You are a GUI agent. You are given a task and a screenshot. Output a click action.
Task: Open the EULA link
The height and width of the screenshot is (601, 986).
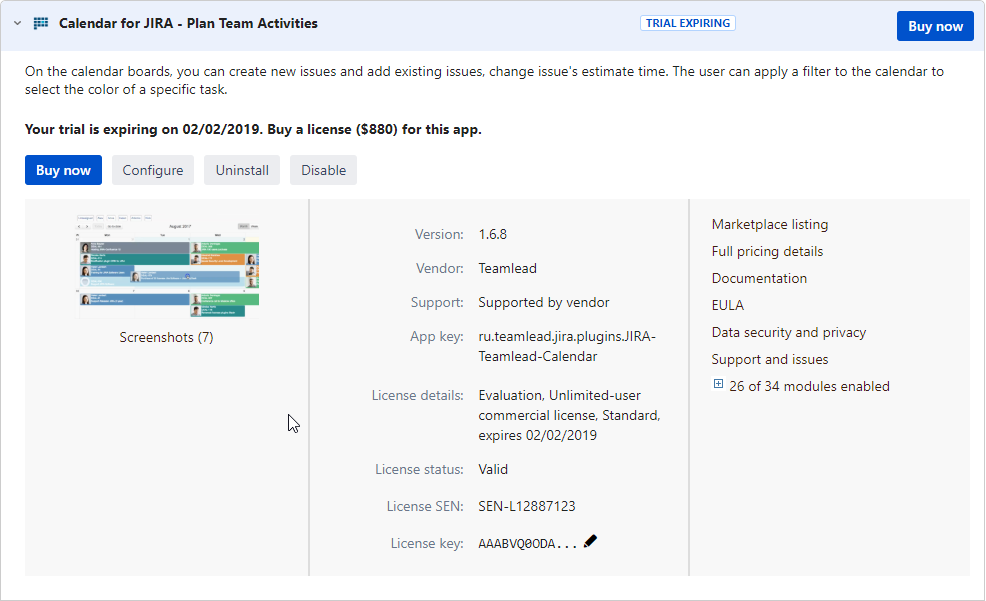728,306
